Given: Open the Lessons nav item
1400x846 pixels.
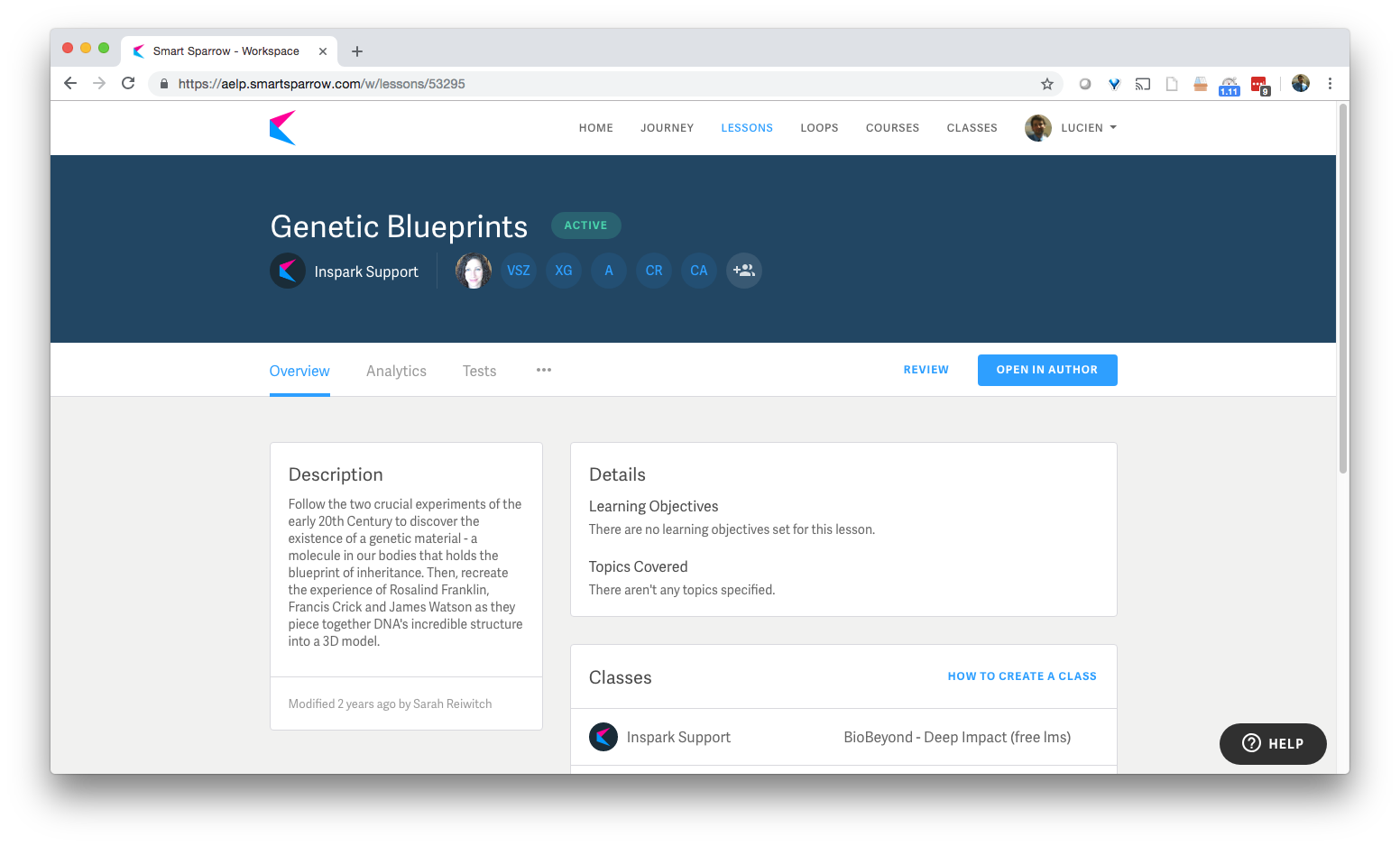Looking at the screenshot, I should (747, 128).
